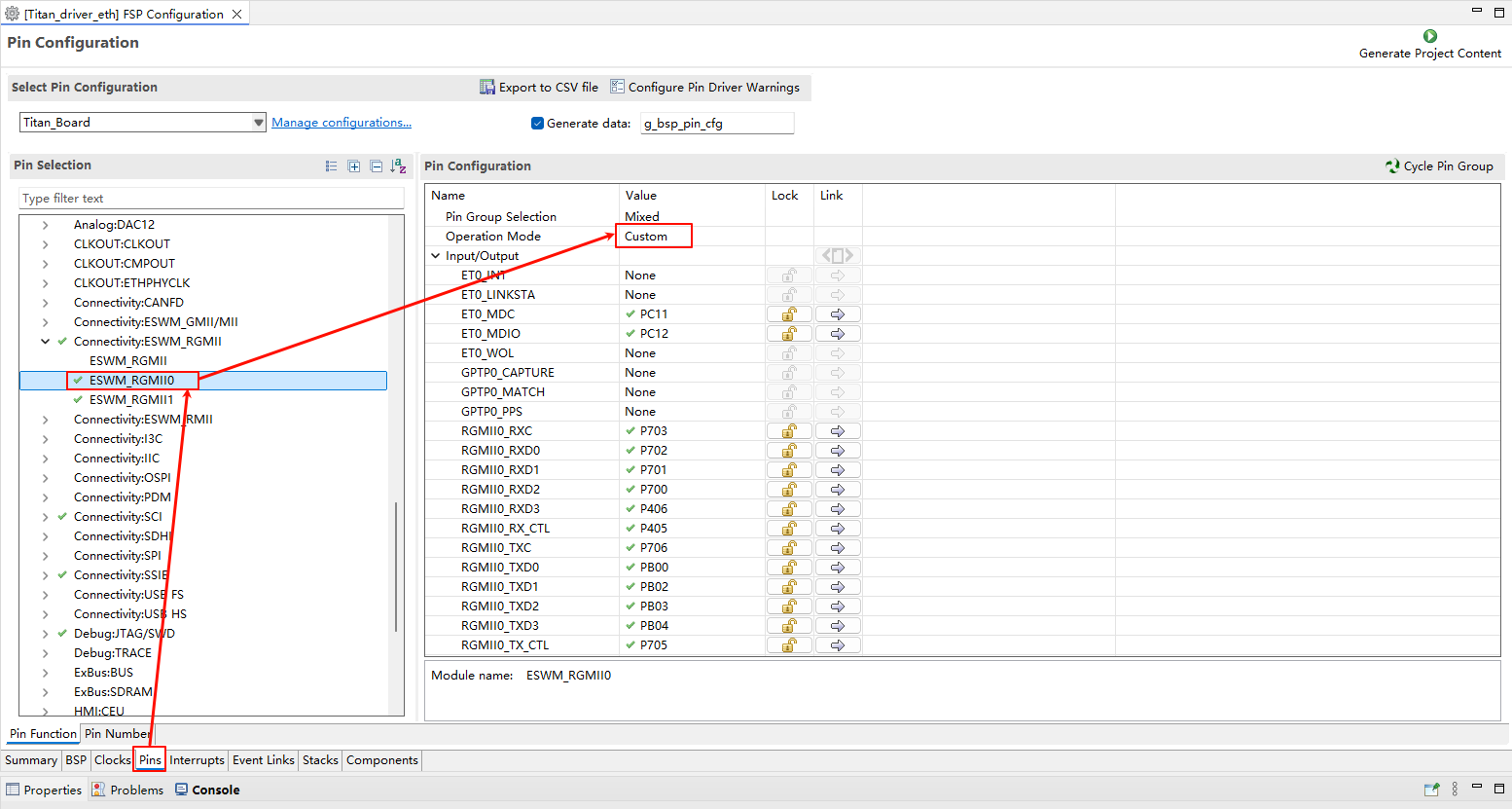This screenshot has width=1512, height=809.
Task: Open Titan_Board configuration dropdown
Action: click(258, 123)
